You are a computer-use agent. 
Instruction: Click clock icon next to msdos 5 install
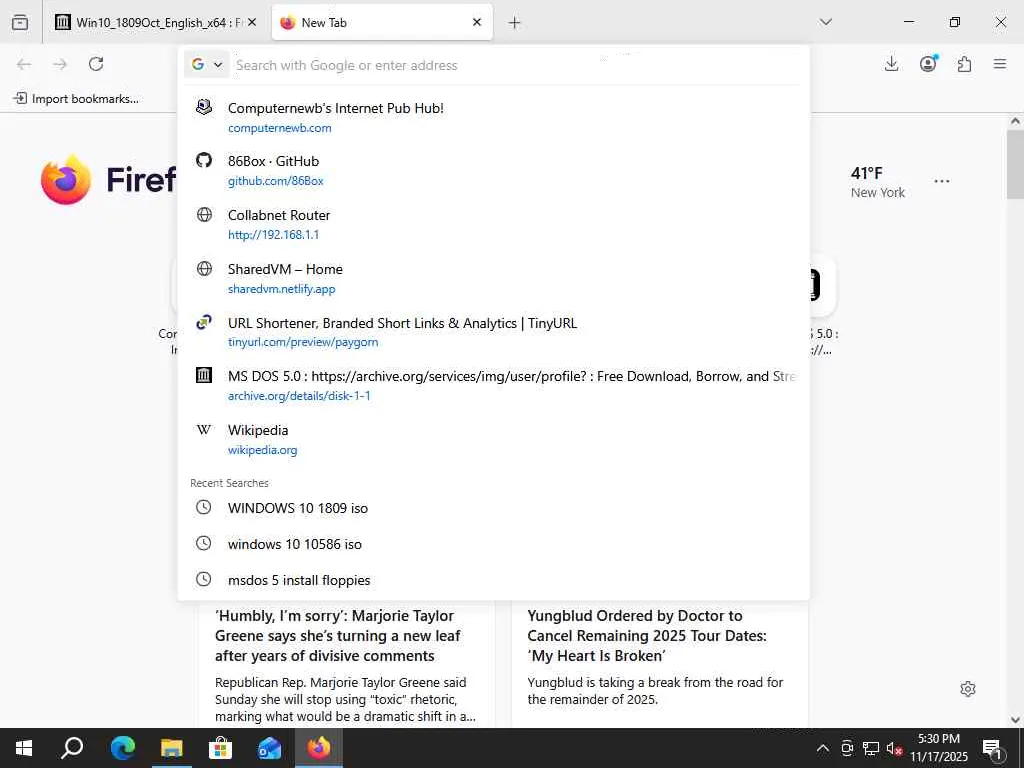click(x=204, y=579)
